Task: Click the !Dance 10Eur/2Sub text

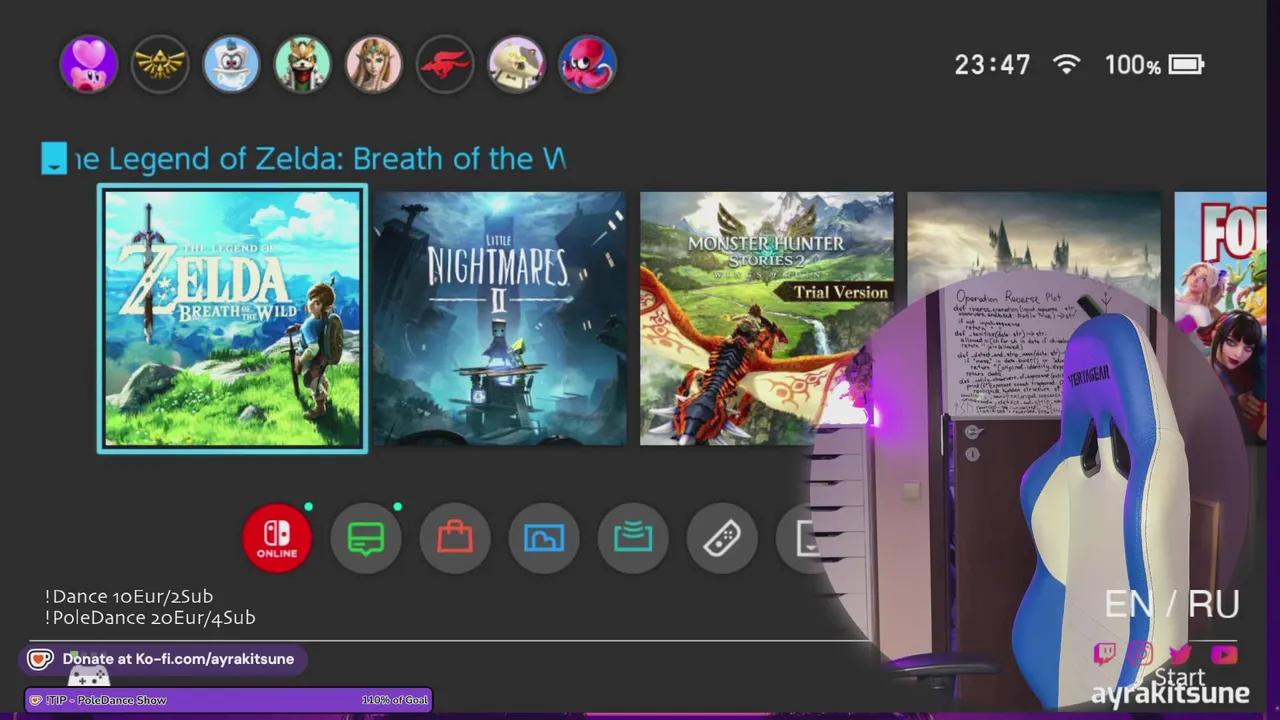Action: (x=129, y=596)
